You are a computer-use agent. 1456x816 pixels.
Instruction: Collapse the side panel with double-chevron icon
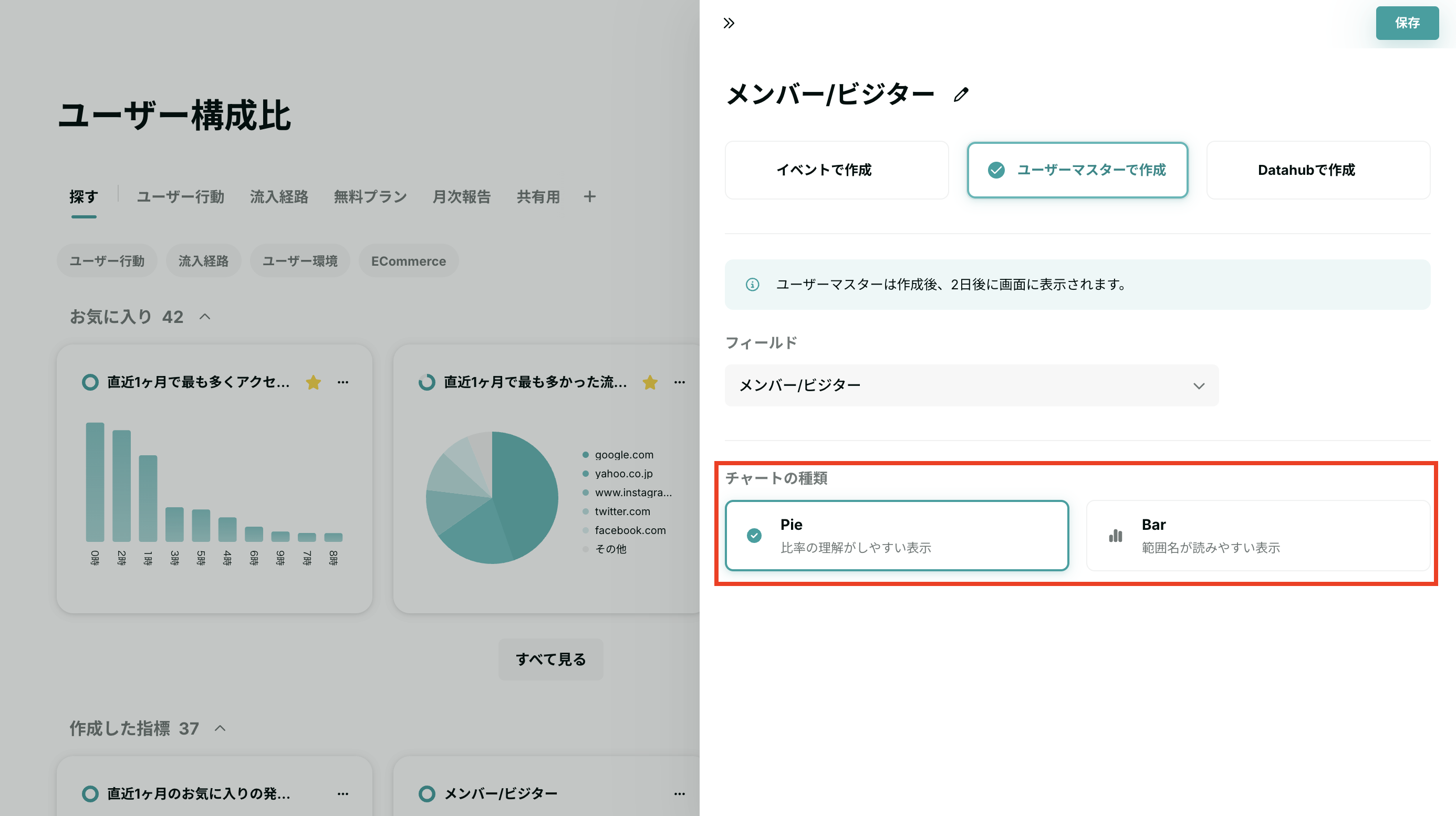point(729,23)
